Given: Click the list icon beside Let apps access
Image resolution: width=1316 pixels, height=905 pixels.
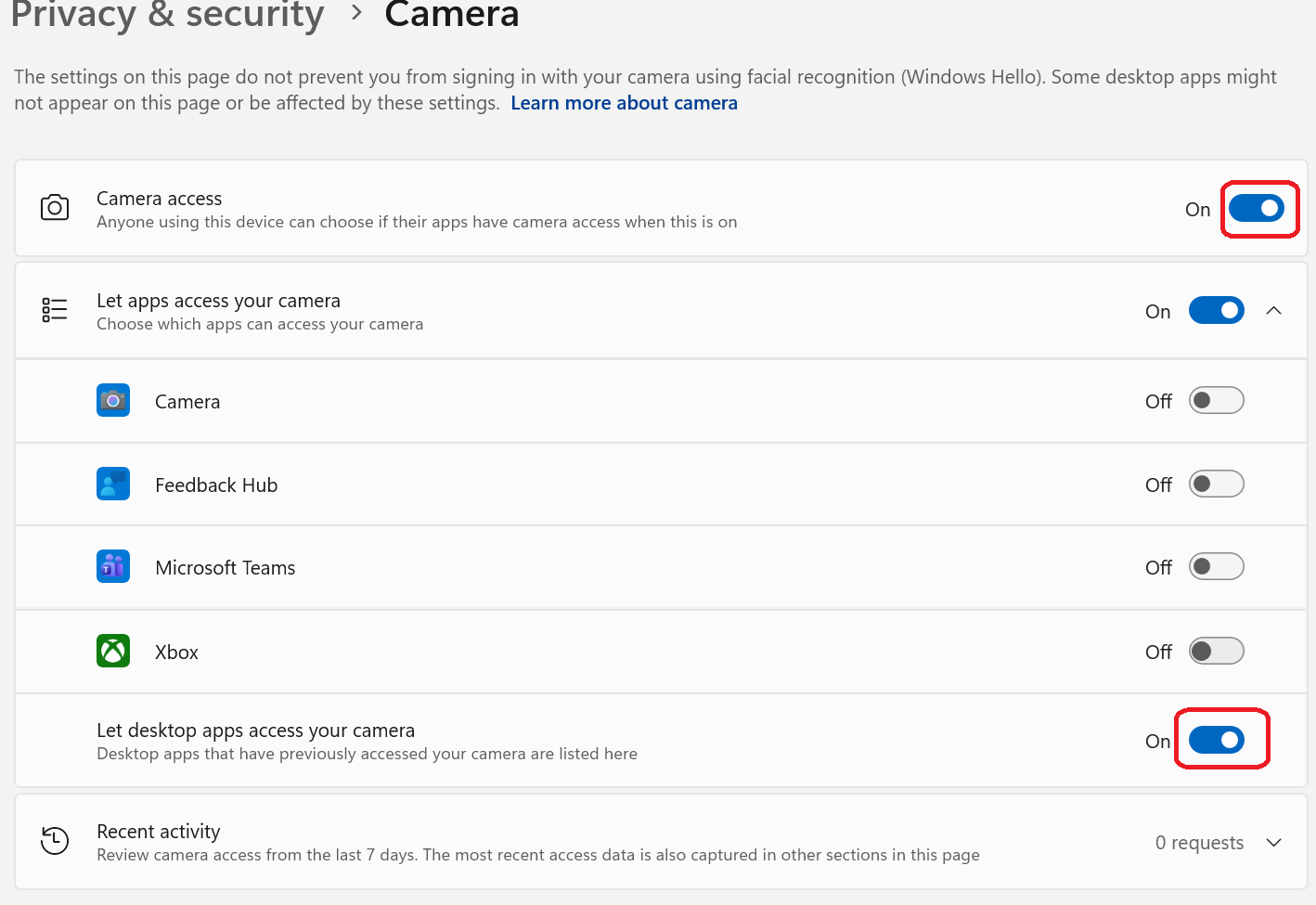Looking at the screenshot, I should pyautogui.click(x=55, y=310).
